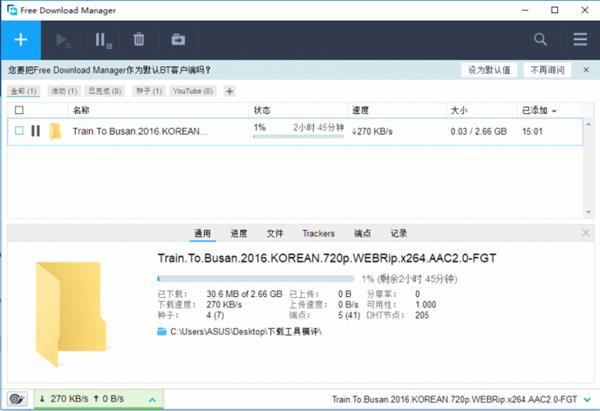Open the hamburger main menu
This screenshot has width=600, height=411.
[x=580, y=39]
